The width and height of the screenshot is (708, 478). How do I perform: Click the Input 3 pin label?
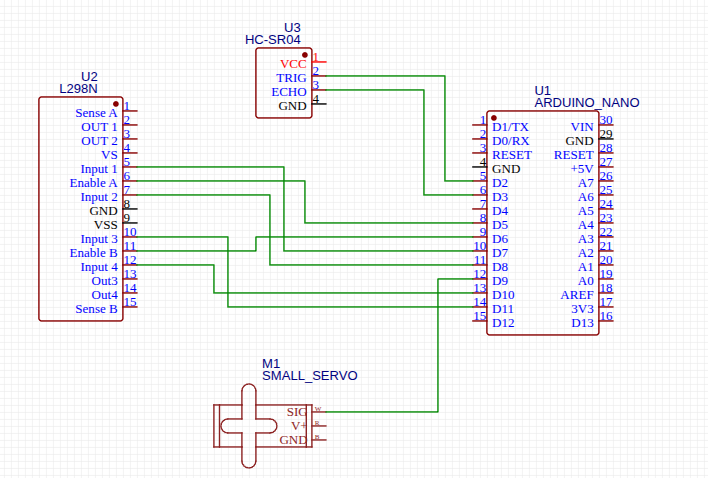pos(99,239)
